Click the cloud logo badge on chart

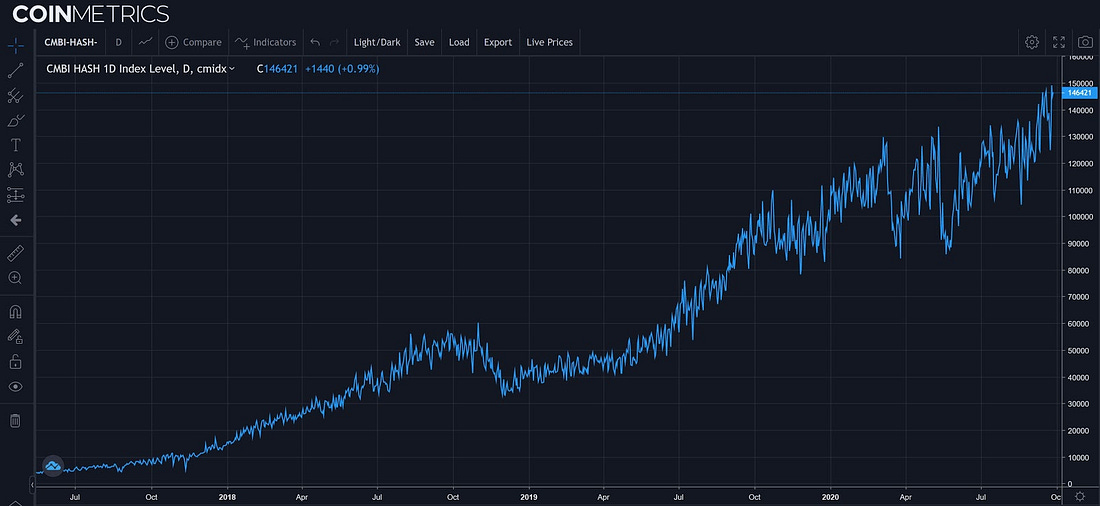(x=53, y=465)
